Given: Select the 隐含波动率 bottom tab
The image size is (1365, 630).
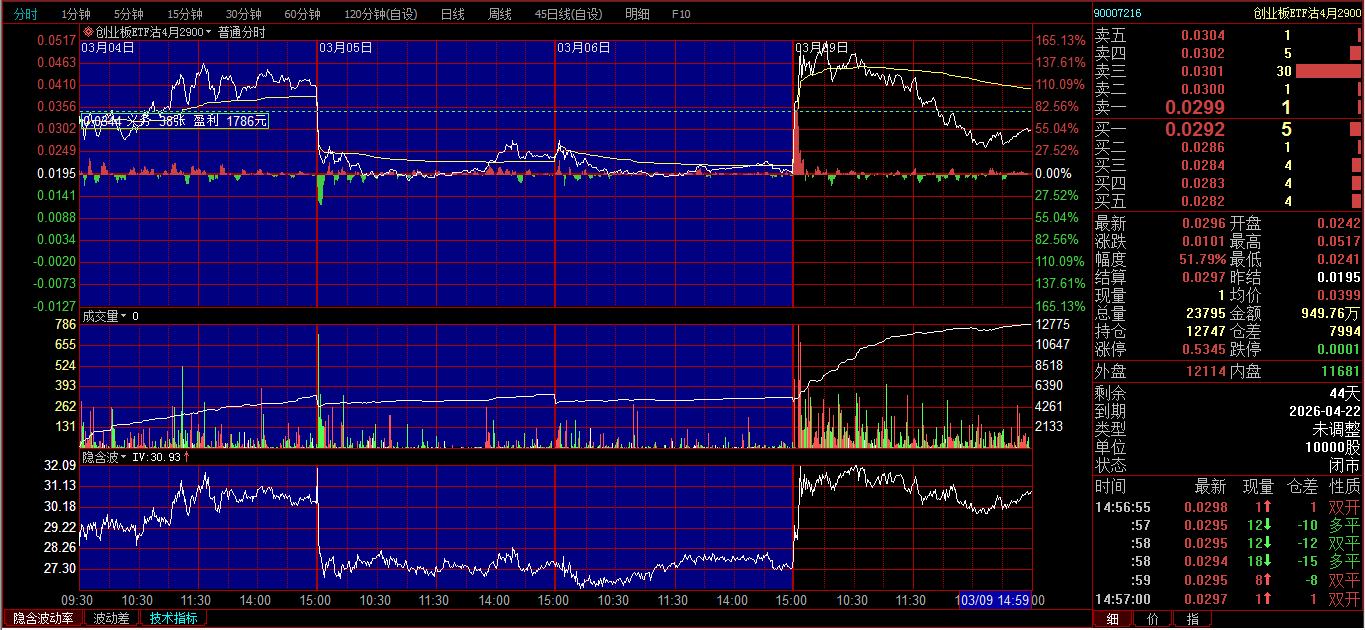Looking at the screenshot, I should click(43, 618).
